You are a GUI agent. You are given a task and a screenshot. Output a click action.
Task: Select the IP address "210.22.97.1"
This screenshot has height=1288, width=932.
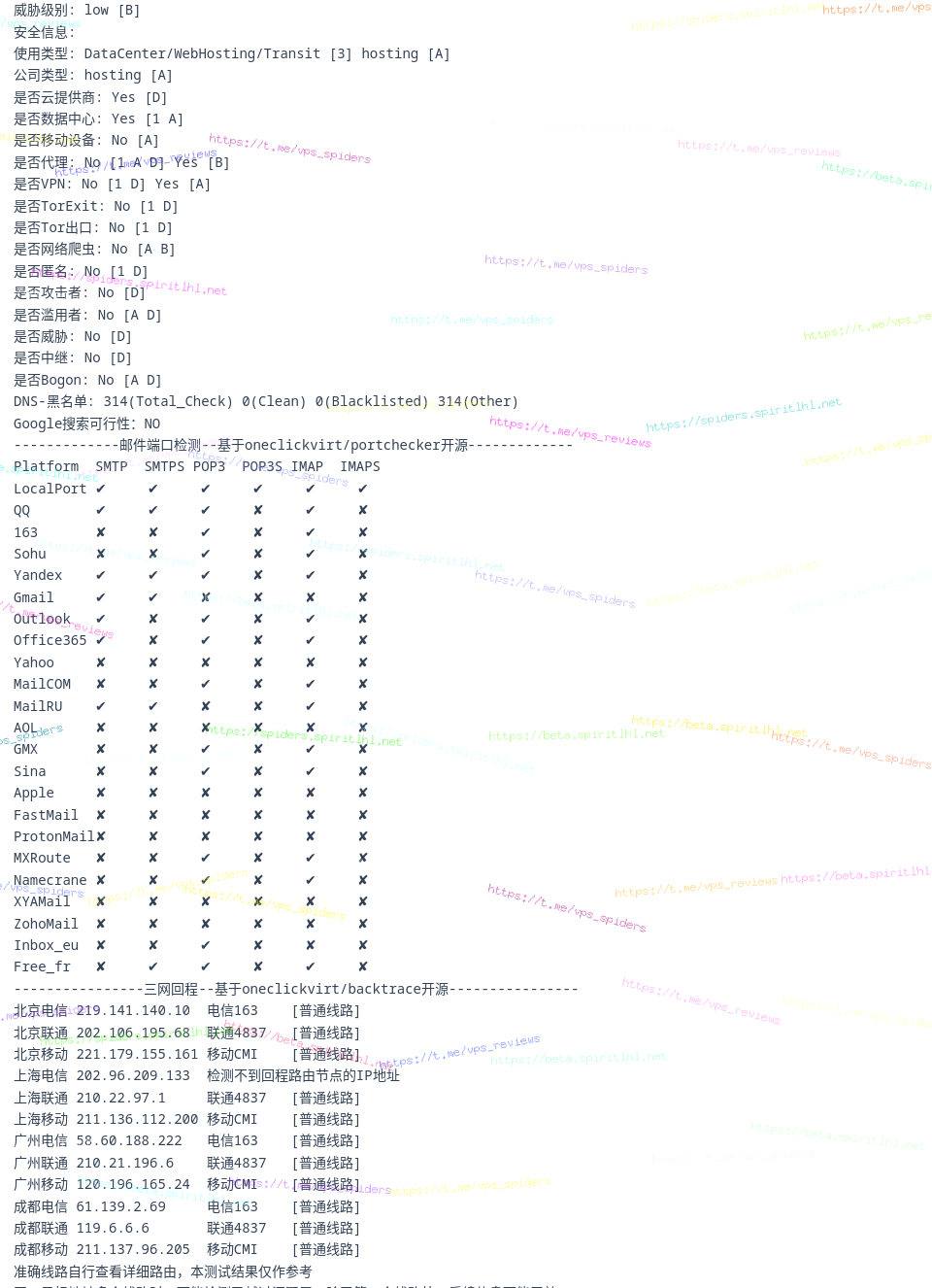click(x=121, y=1098)
